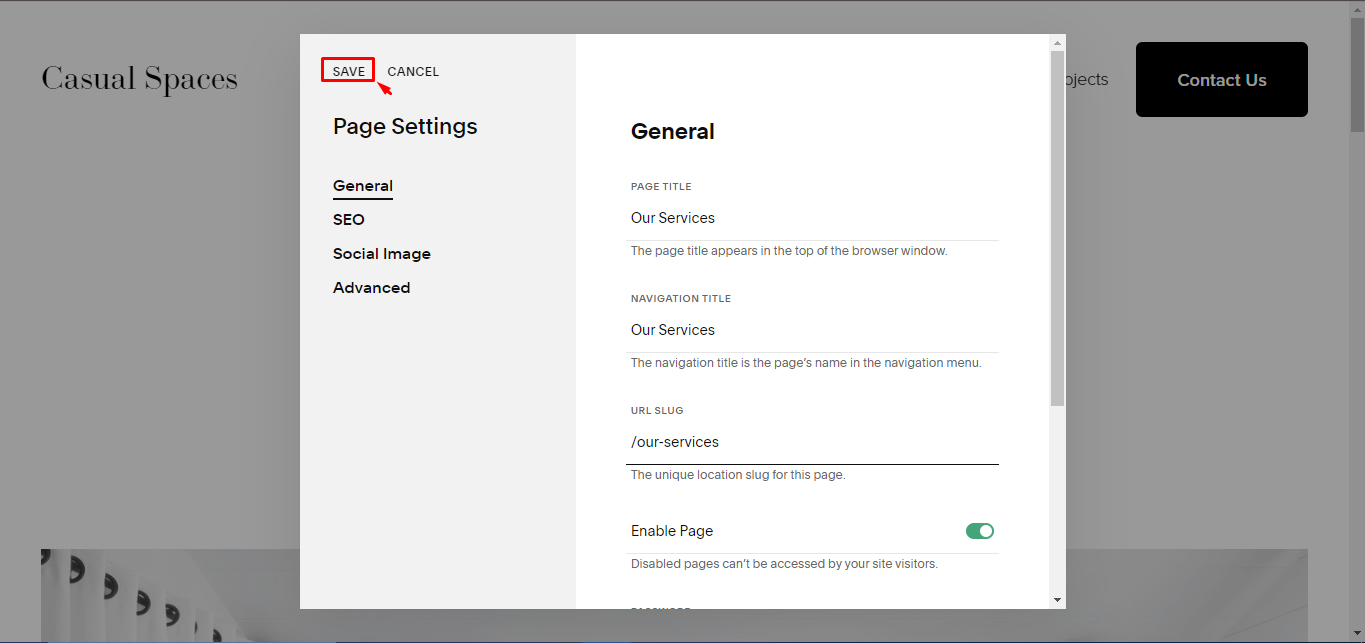Click the SAVE button
1365x643 pixels.
coord(347,70)
